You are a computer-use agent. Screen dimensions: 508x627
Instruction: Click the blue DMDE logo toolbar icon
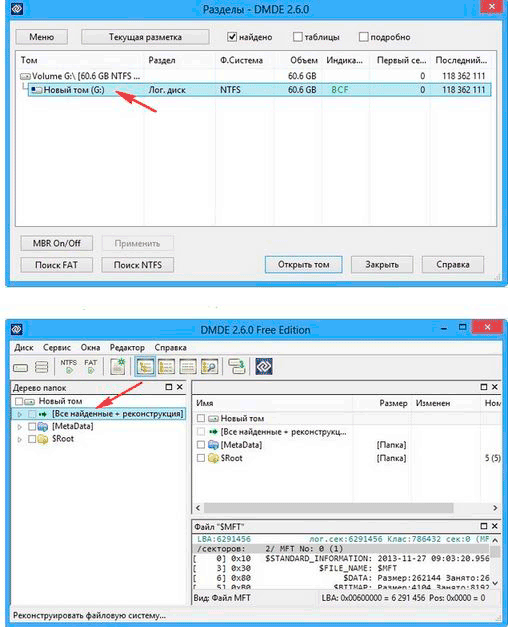click(264, 366)
